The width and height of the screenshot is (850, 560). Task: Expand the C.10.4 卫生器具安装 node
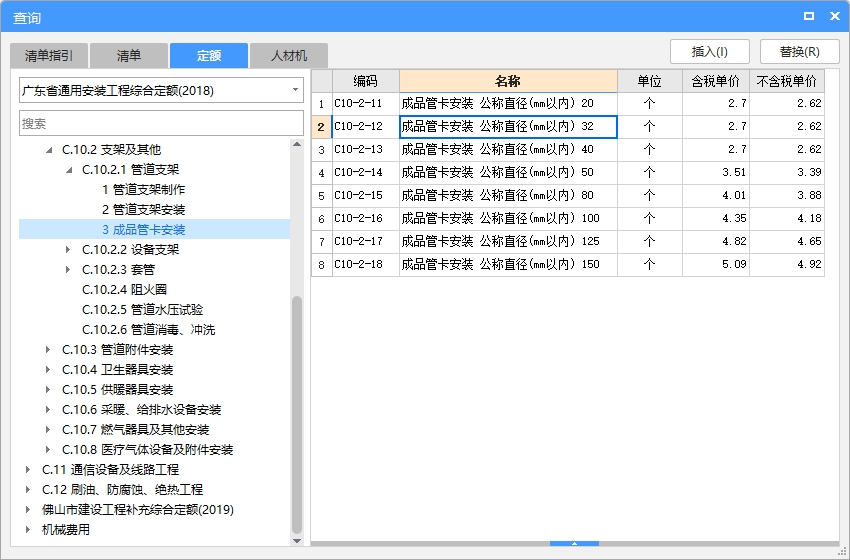[x=48, y=370]
